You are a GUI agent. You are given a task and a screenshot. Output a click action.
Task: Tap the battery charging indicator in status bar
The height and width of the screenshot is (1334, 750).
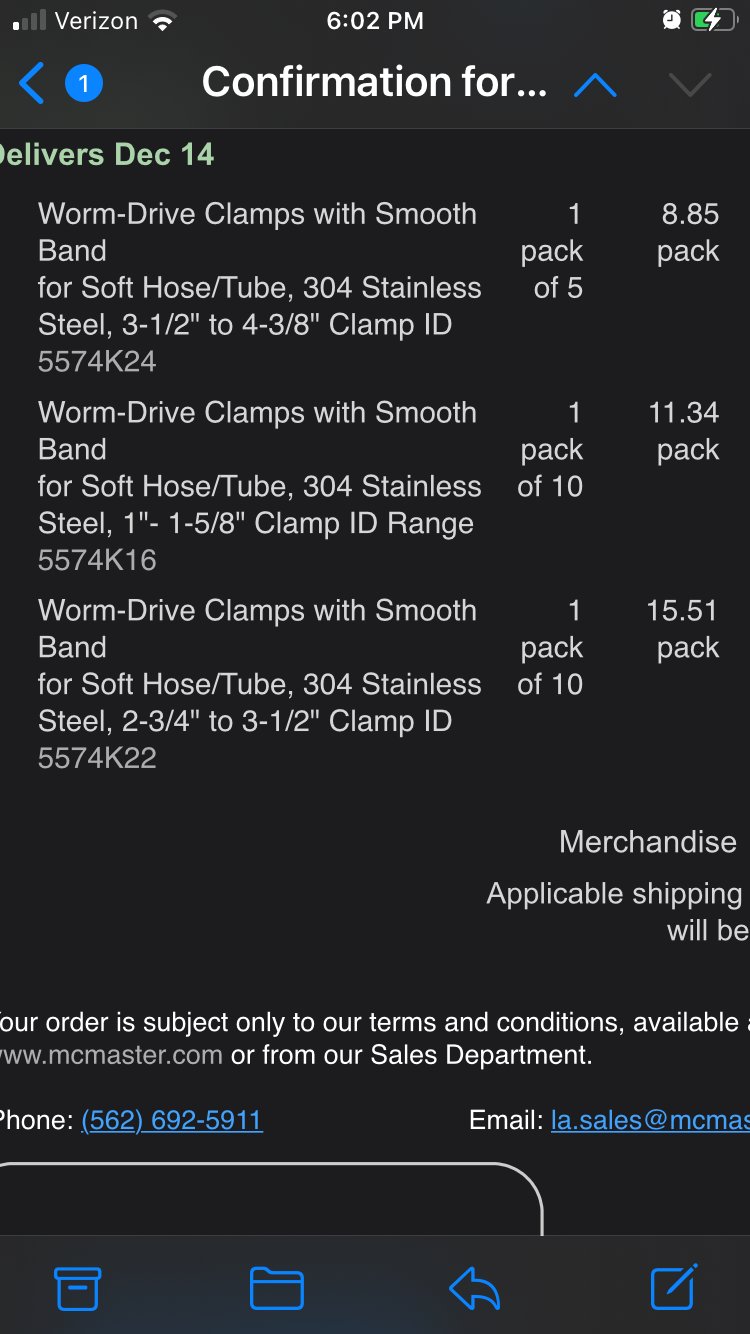click(x=713, y=21)
